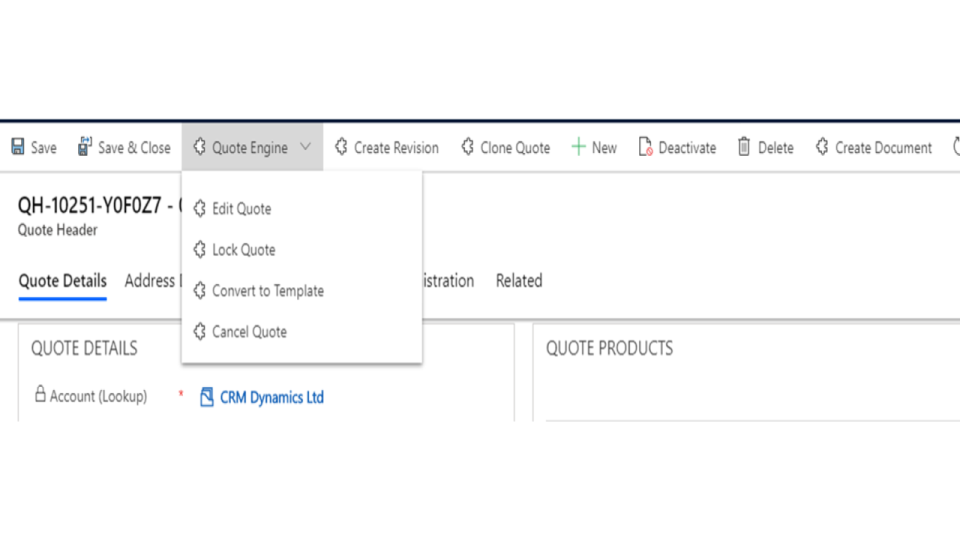Collapse the Quote Engine dropdown chevron
Image resolution: width=960 pixels, height=540 pixels.
tap(305, 147)
